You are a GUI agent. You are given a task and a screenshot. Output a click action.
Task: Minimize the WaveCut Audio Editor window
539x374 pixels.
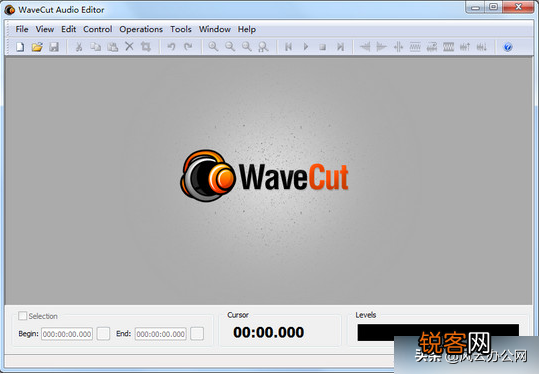475,7
